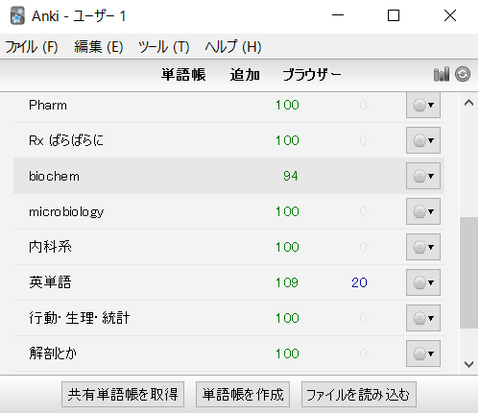
Task: Open the ヘルプ (H) menu
Action: [233, 47]
